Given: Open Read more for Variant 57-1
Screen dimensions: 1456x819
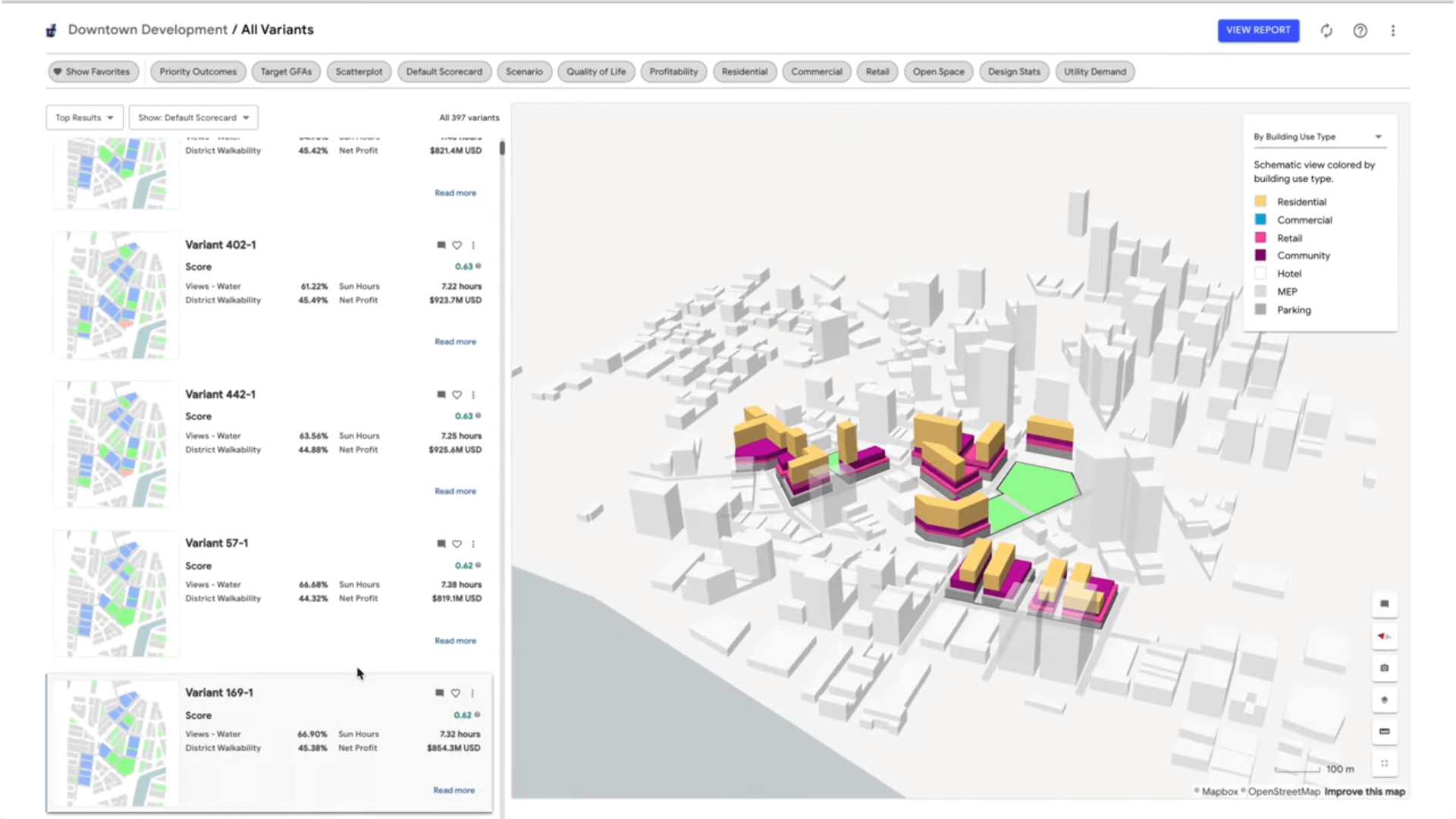Looking at the screenshot, I should [x=455, y=640].
